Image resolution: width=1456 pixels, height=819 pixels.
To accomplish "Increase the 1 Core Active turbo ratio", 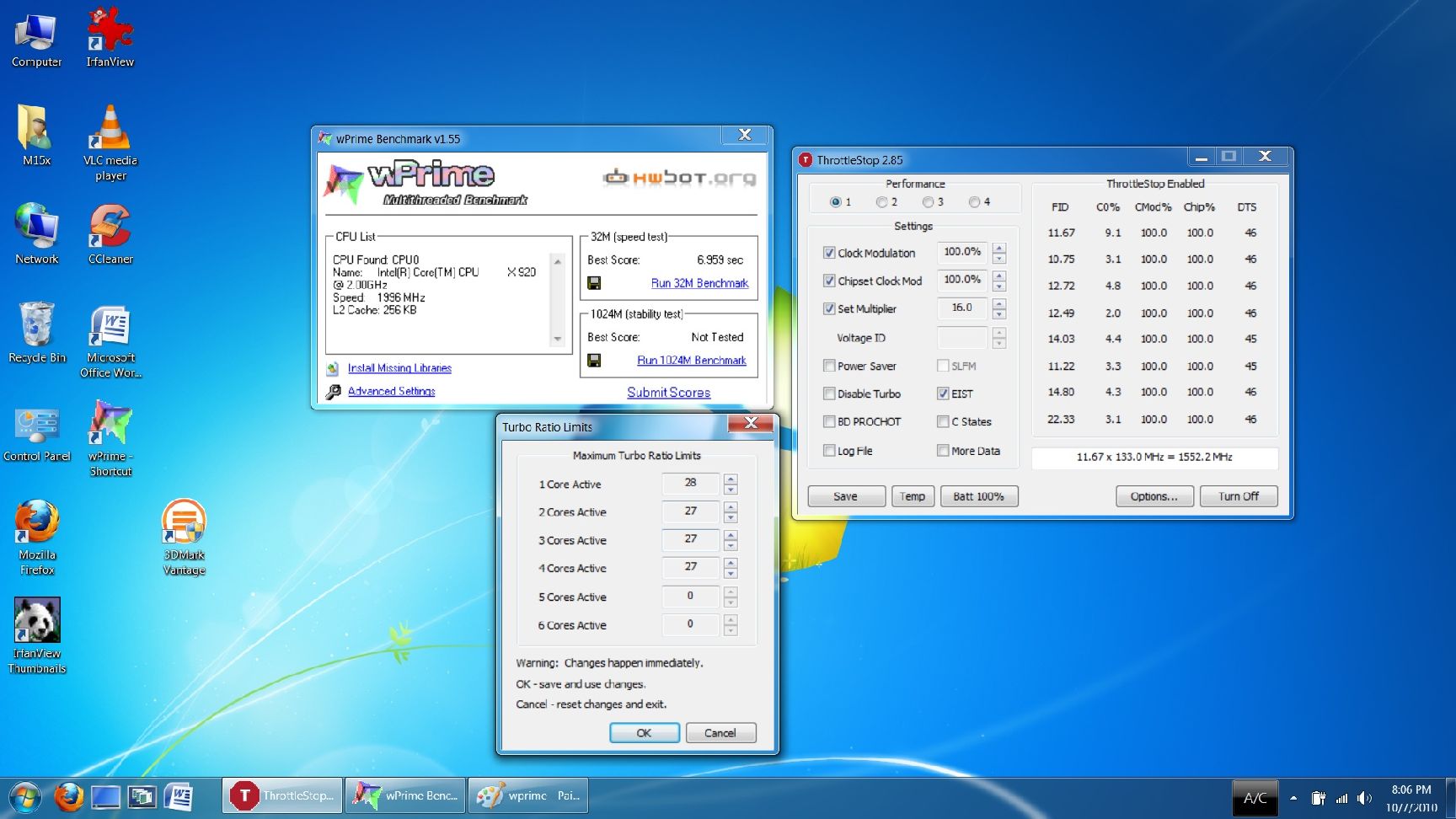I will coord(731,479).
